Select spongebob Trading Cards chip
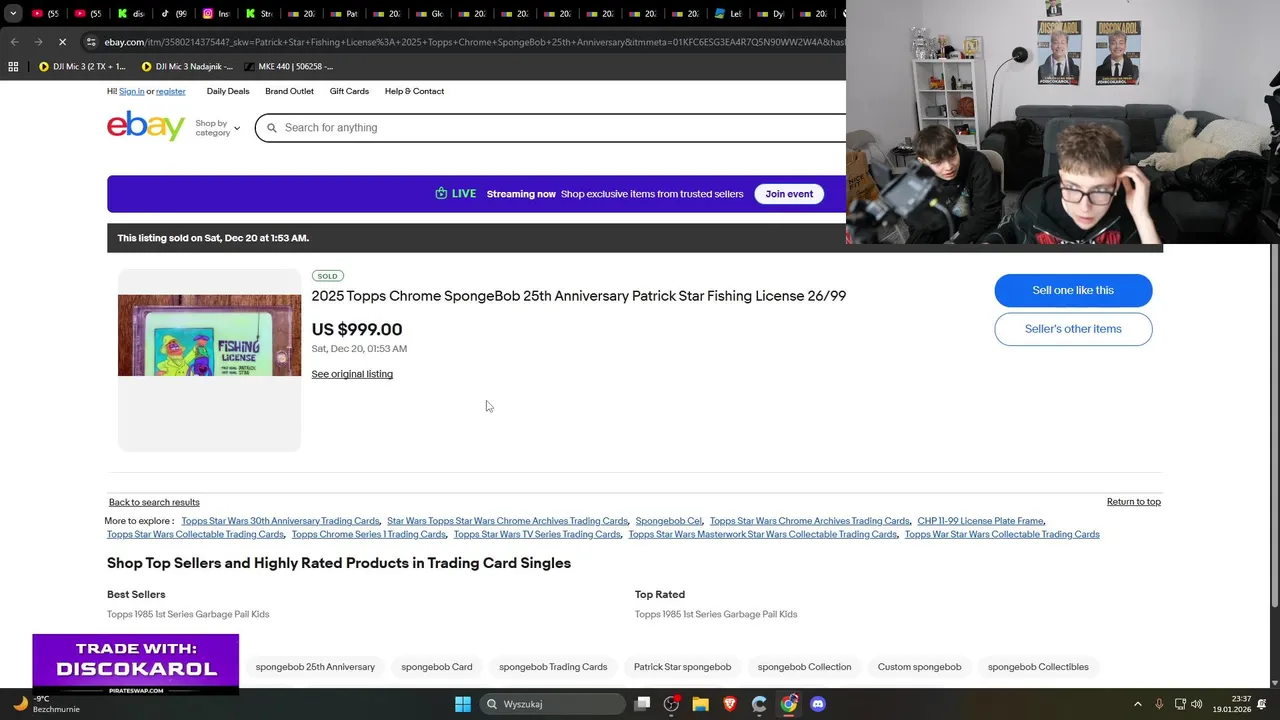Image resolution: width=1280 pixels, height=720 pixels. (553, 667)
